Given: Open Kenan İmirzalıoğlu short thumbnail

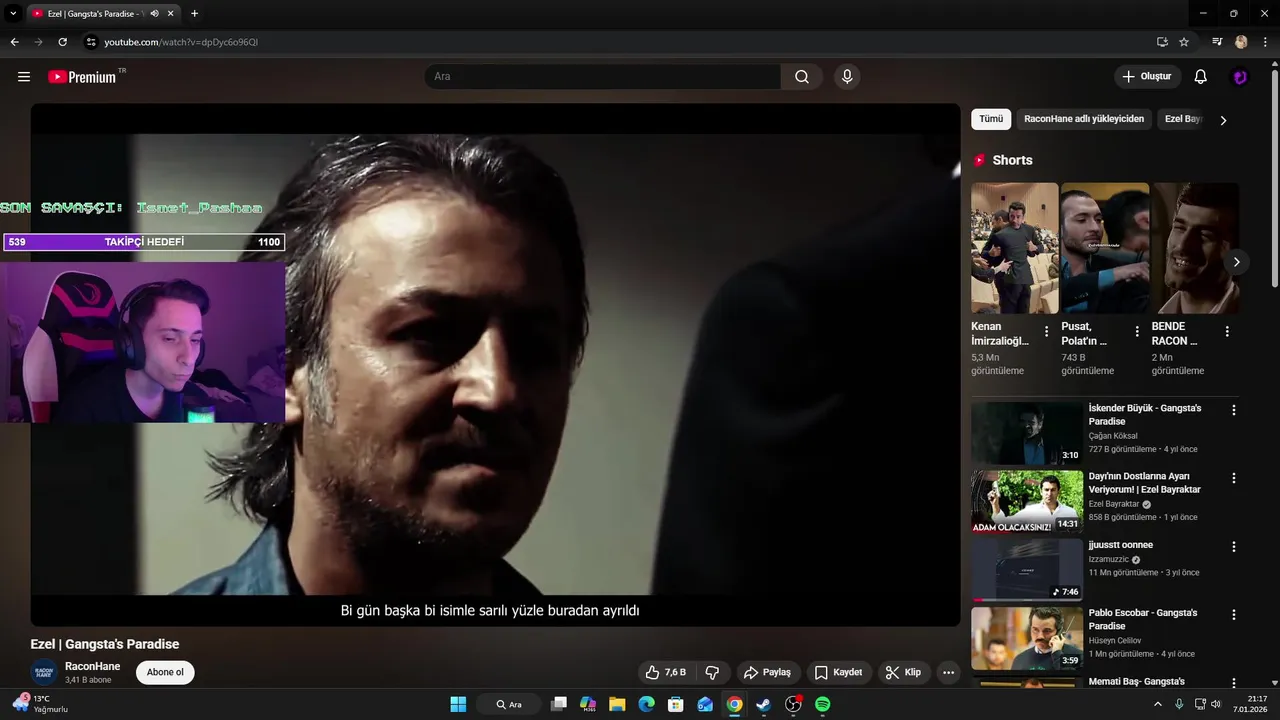Looking at the screenshot, I should coord(1014,248).
